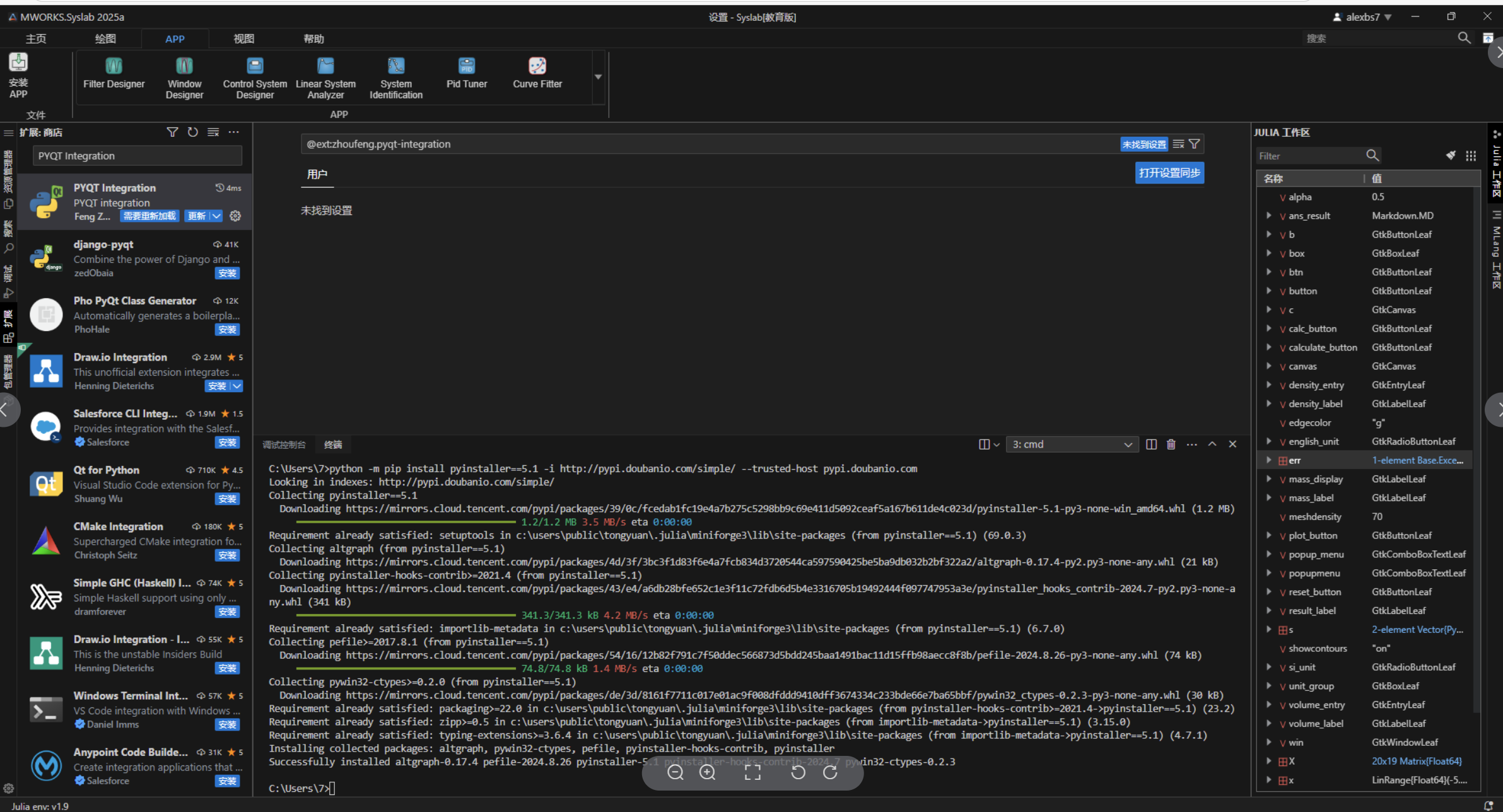Kill the terminal with trash icon
Image resolution: width=1503 pixels, height=812 pixels.
click(1171, 444)
